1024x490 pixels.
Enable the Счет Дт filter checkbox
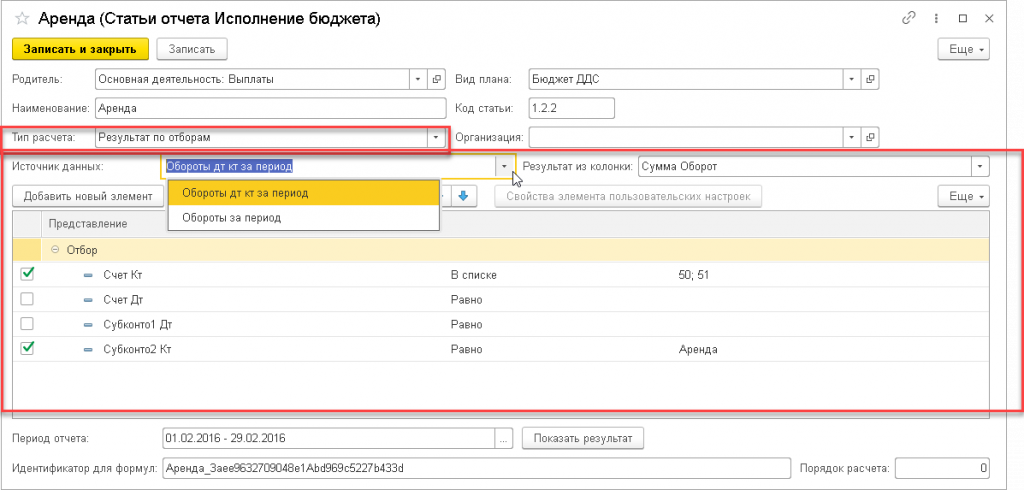(28, 299)
